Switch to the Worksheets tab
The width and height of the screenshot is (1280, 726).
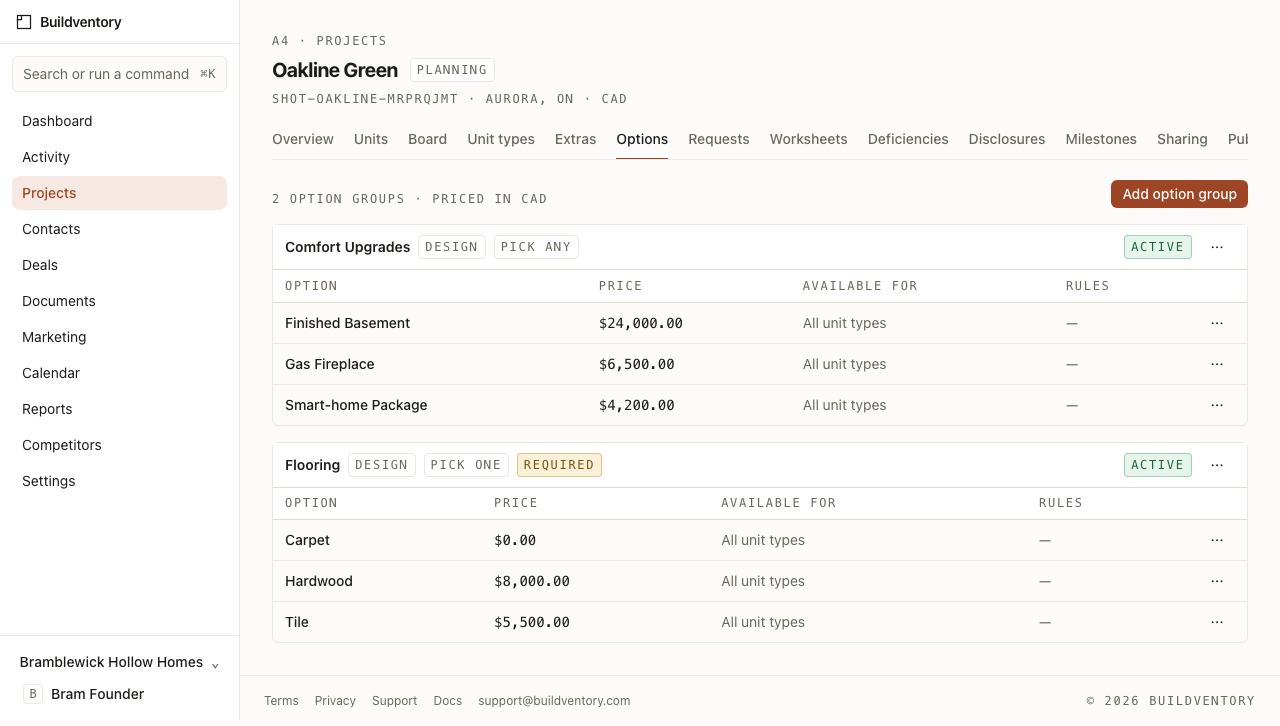tap(808, 139)
